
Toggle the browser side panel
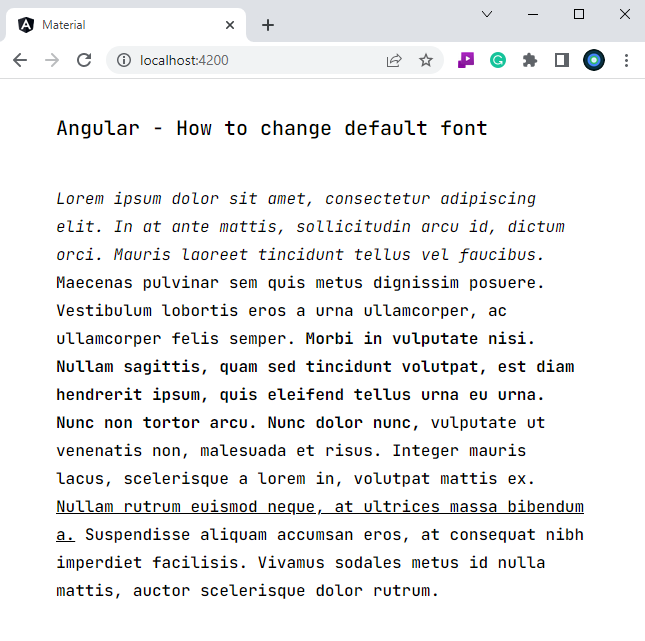pos(562,60)
